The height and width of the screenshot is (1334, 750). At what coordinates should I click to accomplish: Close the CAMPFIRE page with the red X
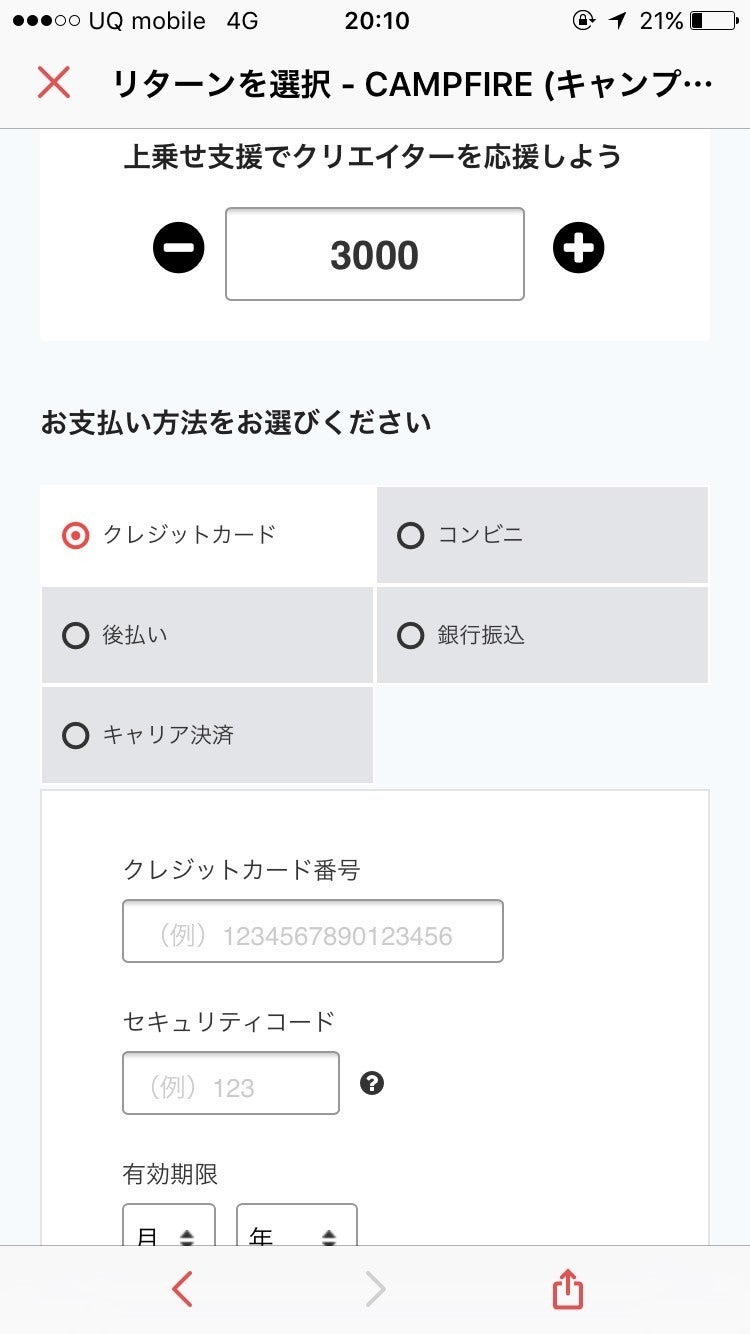click(x=54, y=83)
